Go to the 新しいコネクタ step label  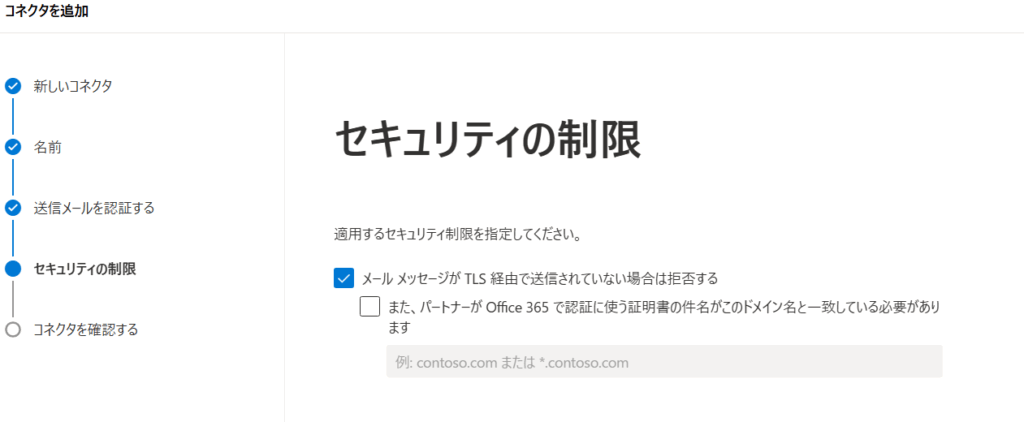[x=73, y=86]
